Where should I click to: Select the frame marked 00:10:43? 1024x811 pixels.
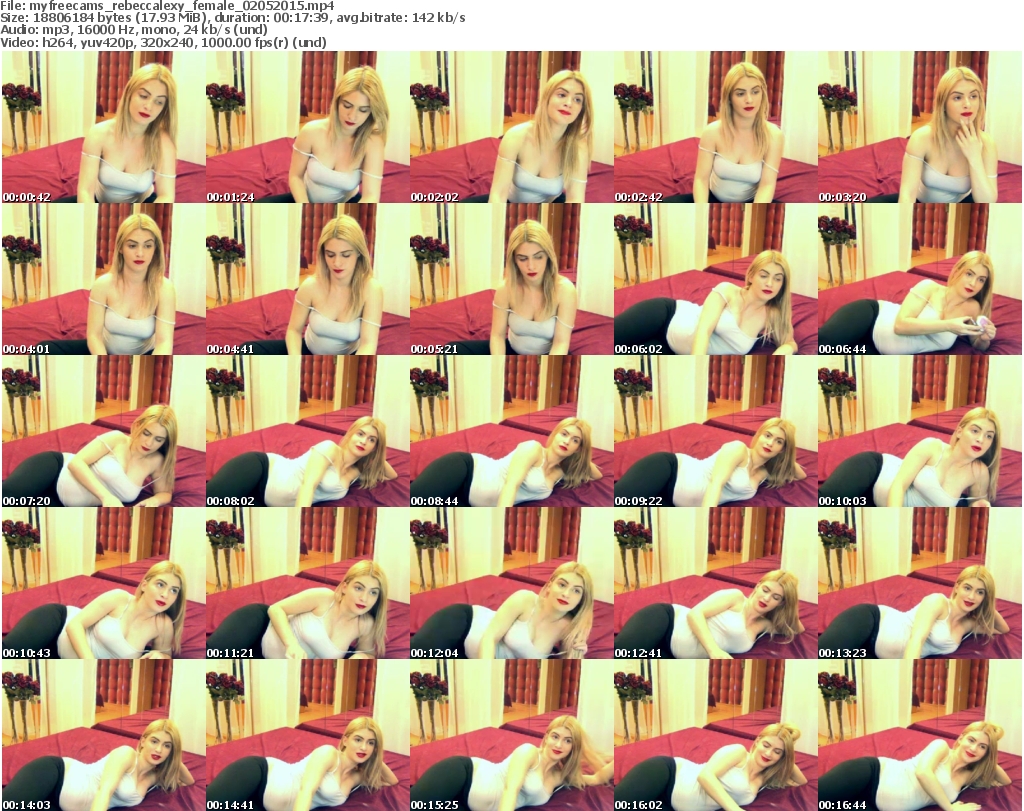104,583
